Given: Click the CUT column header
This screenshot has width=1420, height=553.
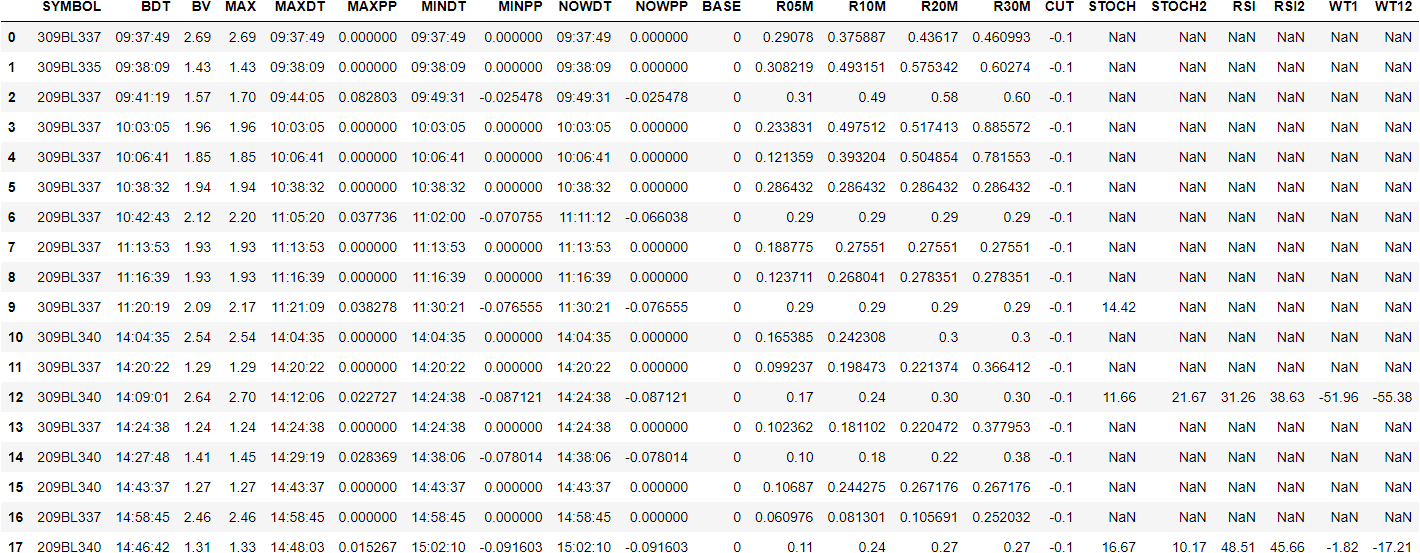Looking at the screenshot, I should pos(1059,7).
